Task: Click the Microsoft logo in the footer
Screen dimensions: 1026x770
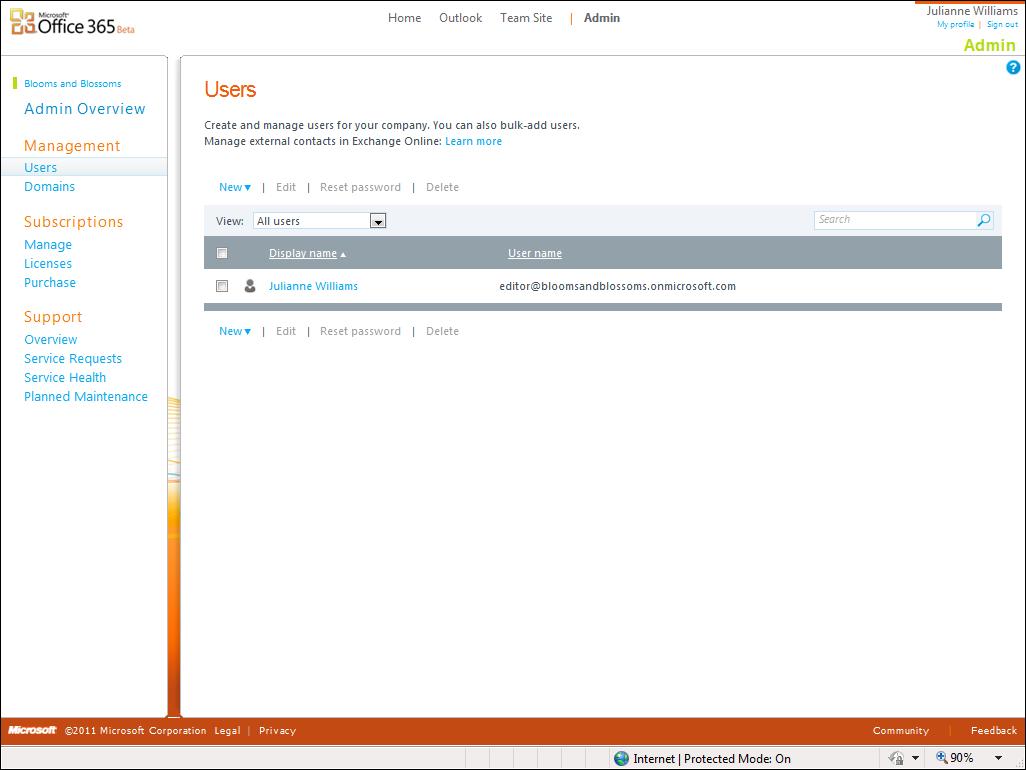Action: click(x=32, y=730)
